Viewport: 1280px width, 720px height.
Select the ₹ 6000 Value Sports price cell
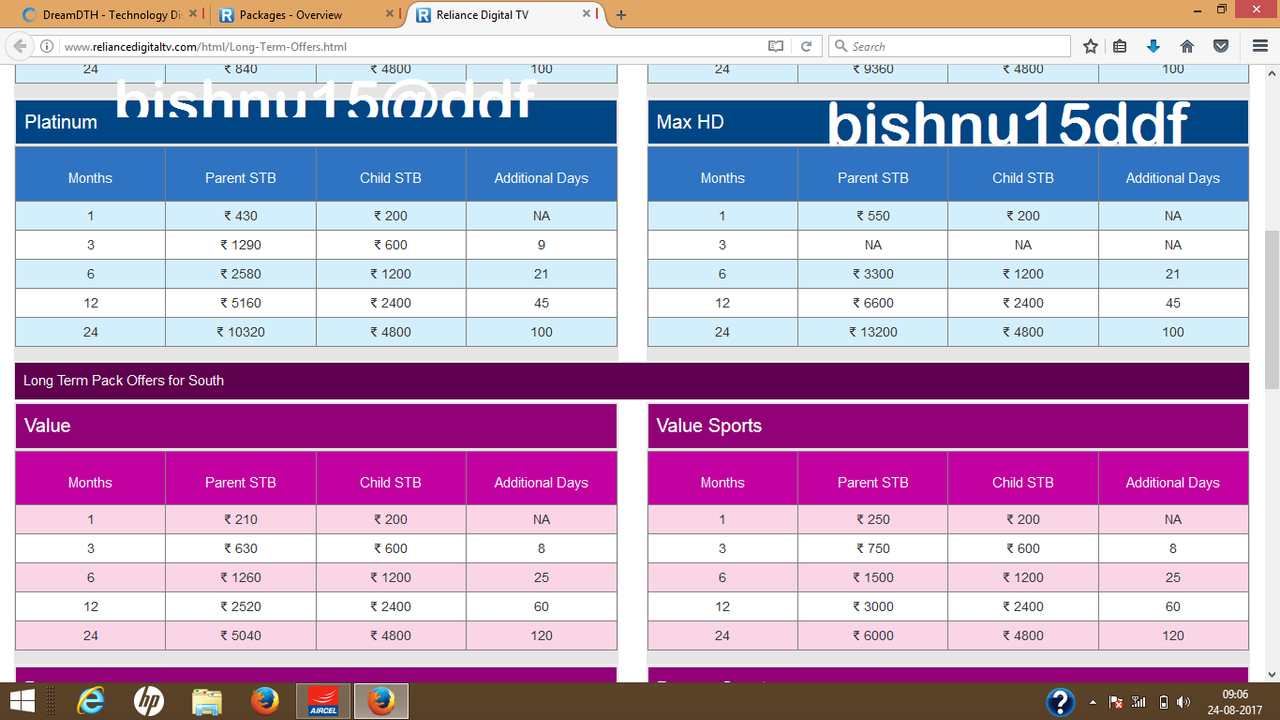pyautogui.click(x=873, y=635)
